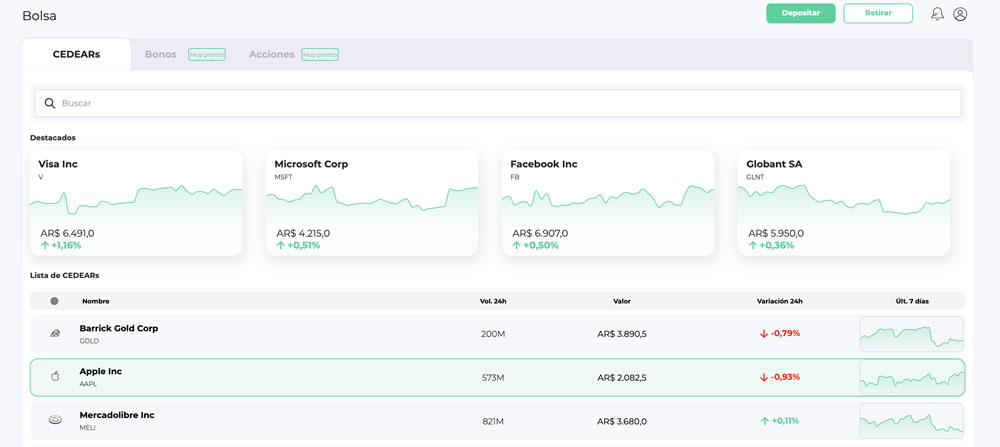Open the Microsoft Corp featured card

point(372,203)
